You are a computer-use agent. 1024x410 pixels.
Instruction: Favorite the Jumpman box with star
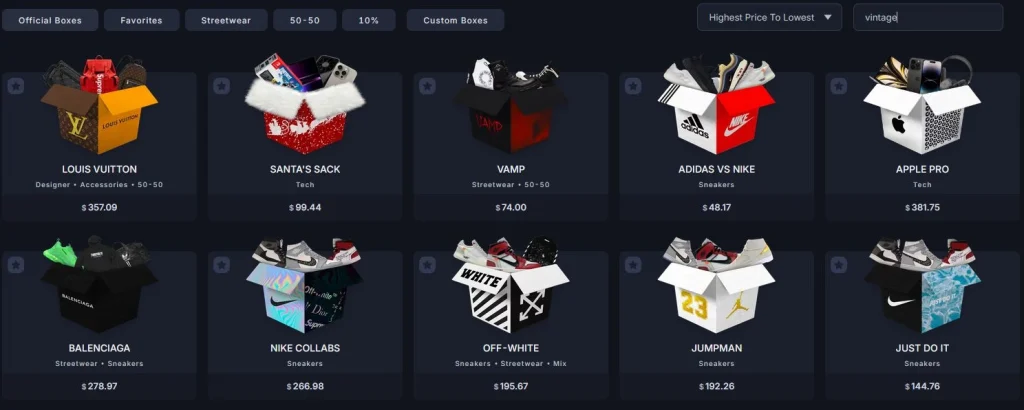(633, 264)
